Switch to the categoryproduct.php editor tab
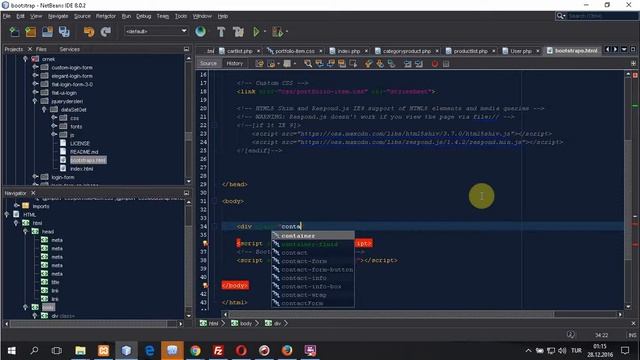 pyautogui.click(x=407, y=51)
